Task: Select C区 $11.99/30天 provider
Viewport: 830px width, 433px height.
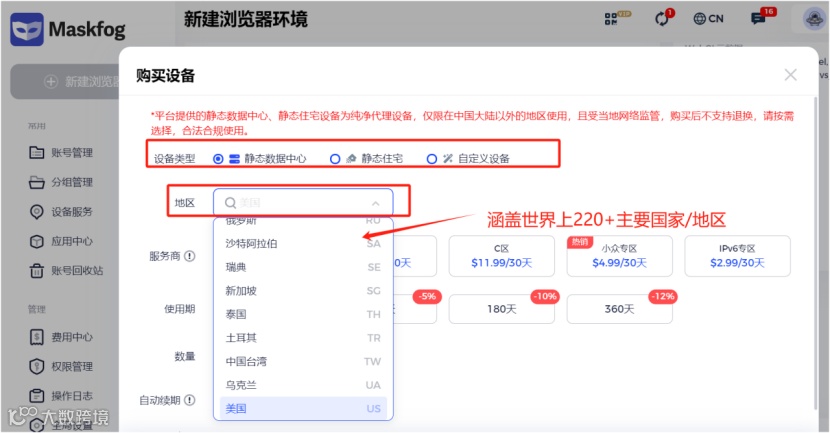Action: coord(501,256)
